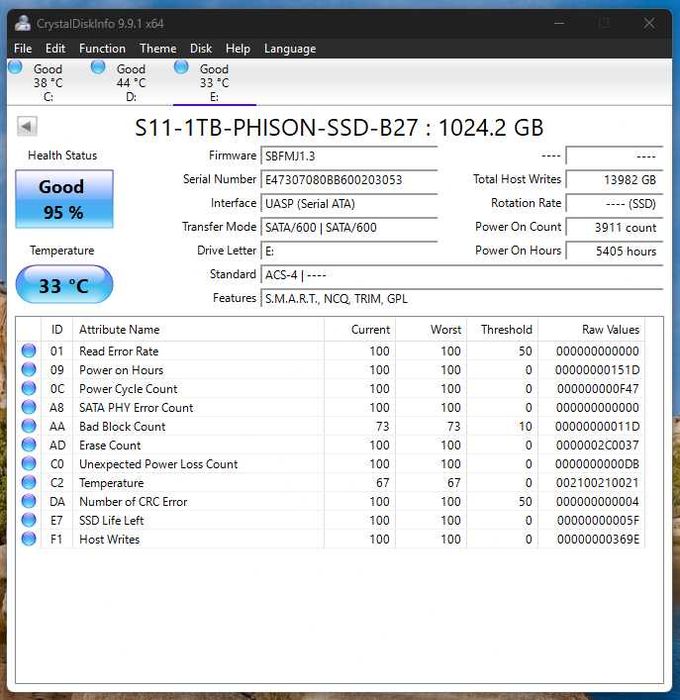Open the Help menu
Image resolution: width=680 pixels, height=700 pixels.
click(x=238, y=48)
